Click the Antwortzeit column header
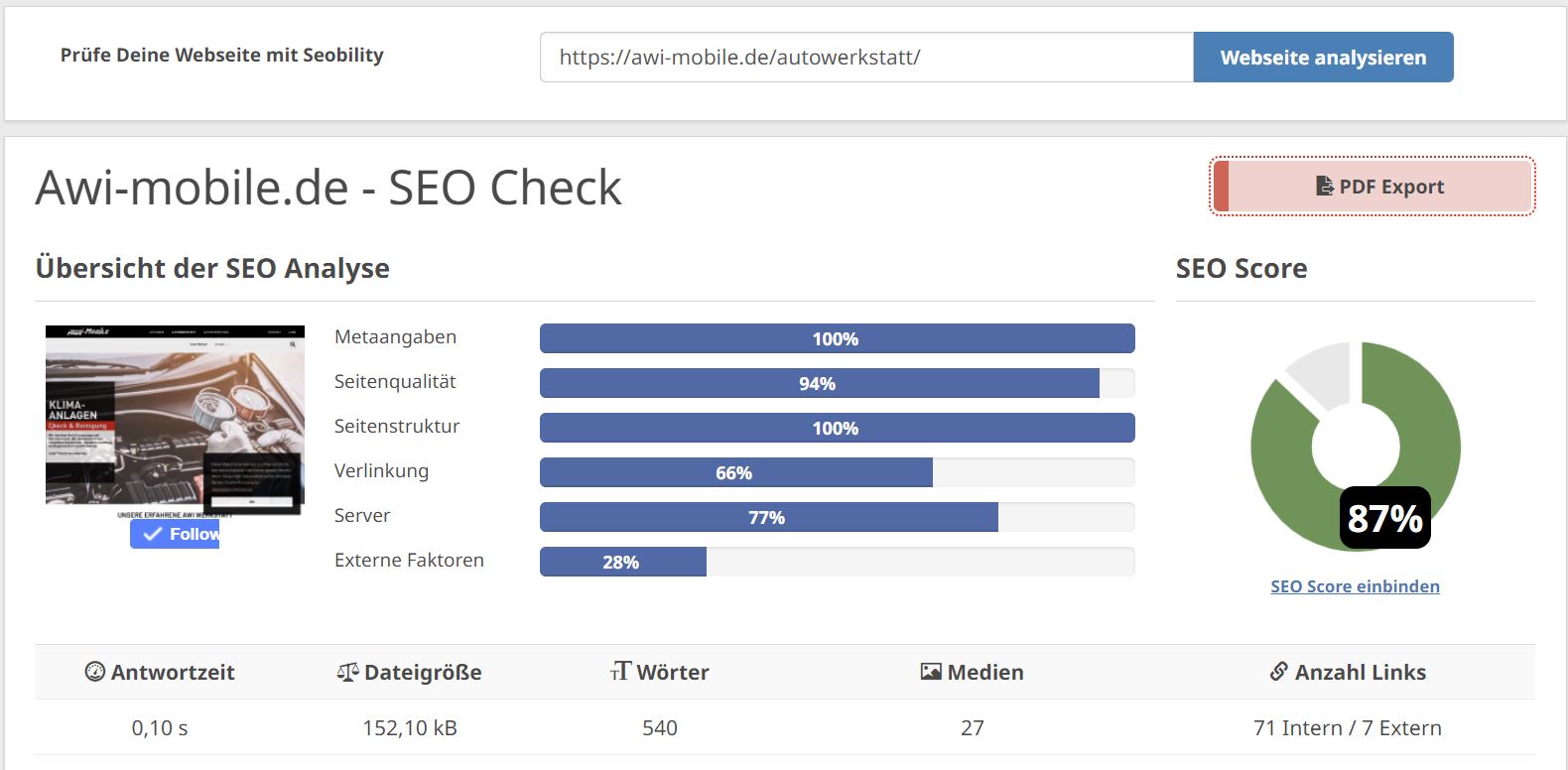The height and width of the screenshot is (770, 1568). coord(160,672)
